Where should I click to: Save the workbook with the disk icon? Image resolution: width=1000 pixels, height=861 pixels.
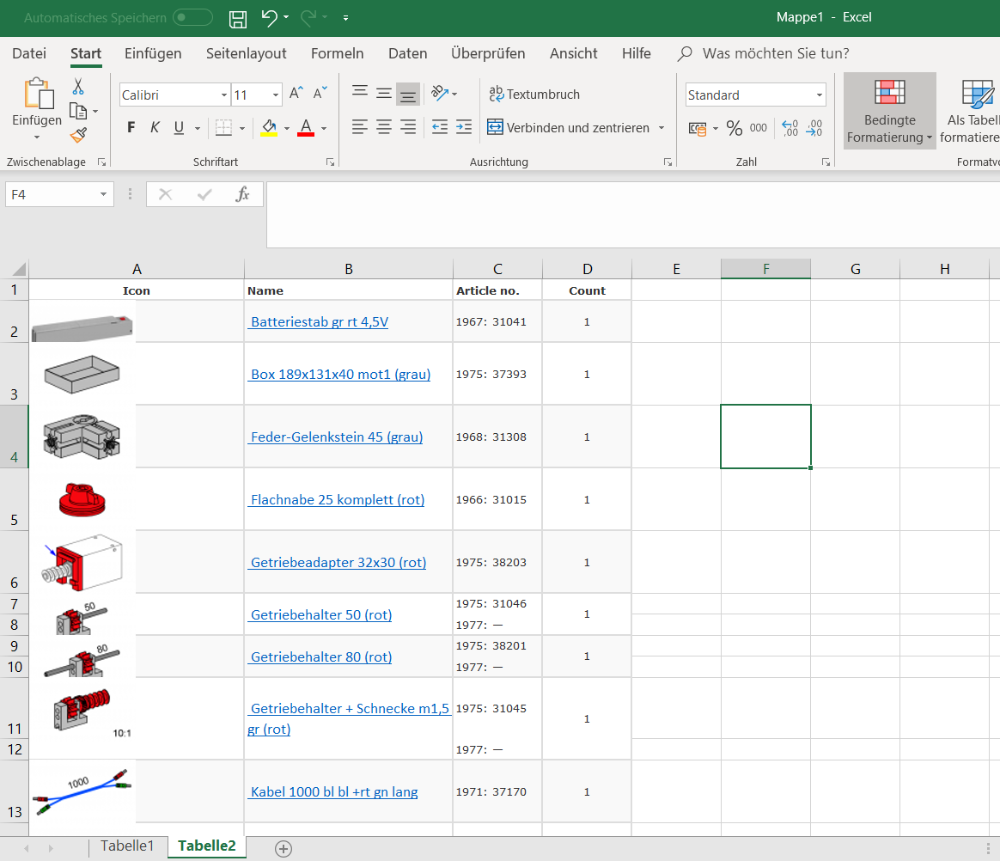237,18
